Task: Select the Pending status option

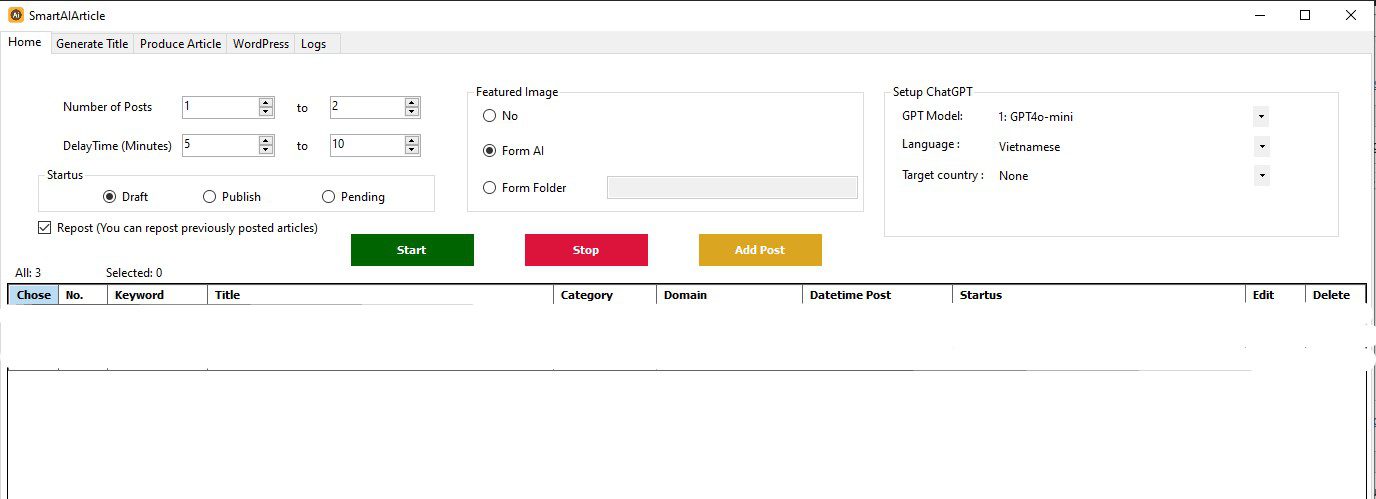Action: click(x=353, y=197)
